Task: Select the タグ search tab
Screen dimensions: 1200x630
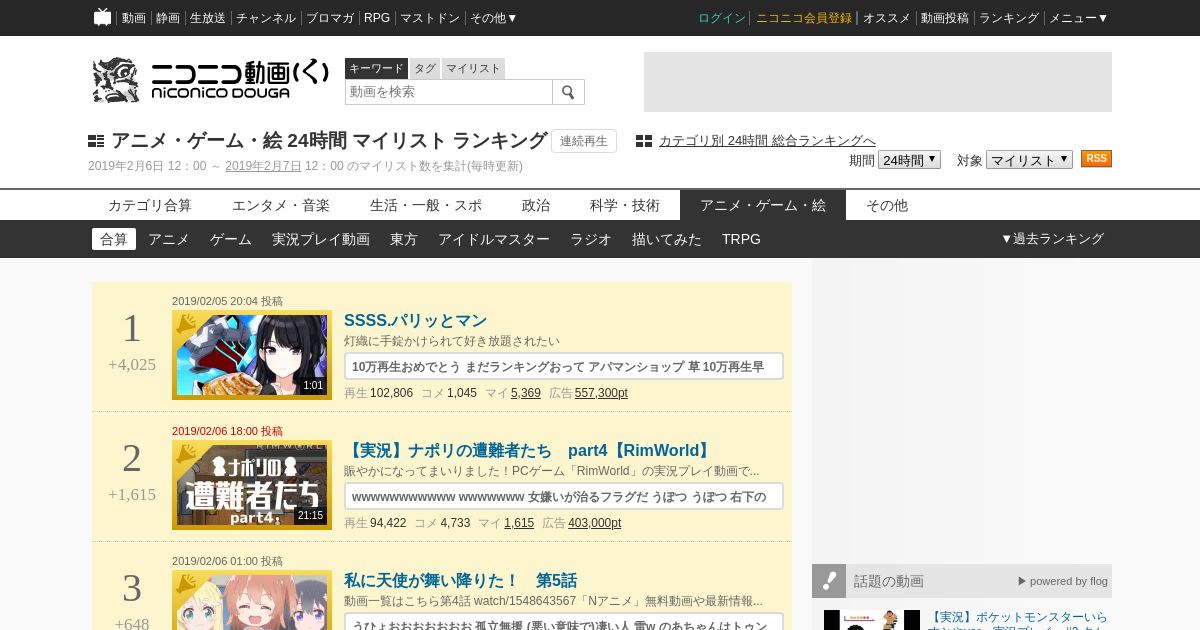Action: (x=425, y=68)
